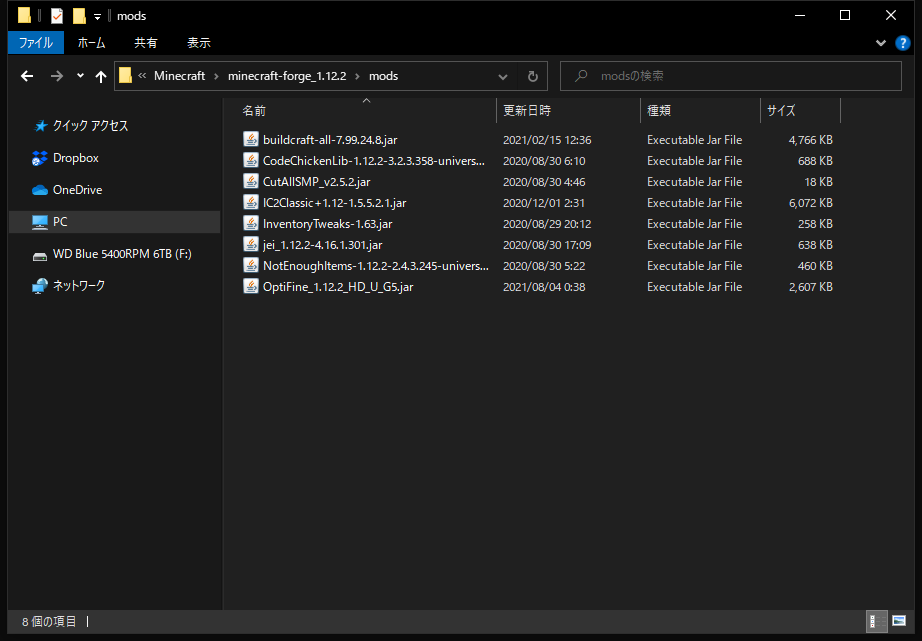Click the Up directory arrow
922x641 pixels.
pyautogui.click(x=100, y=76)
